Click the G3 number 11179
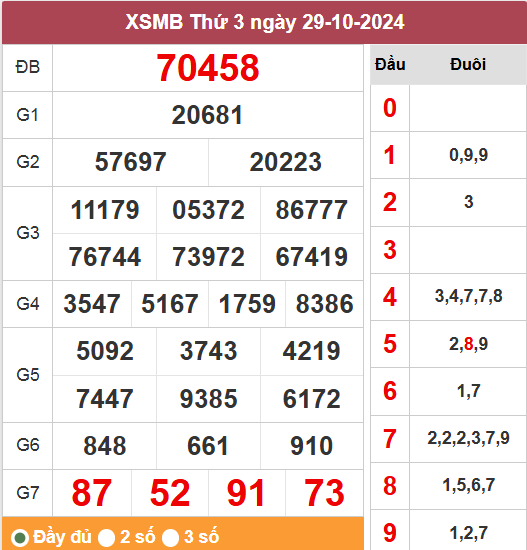Image resolution: width=527 pixels, height=550 pixels. pos(105,210)
